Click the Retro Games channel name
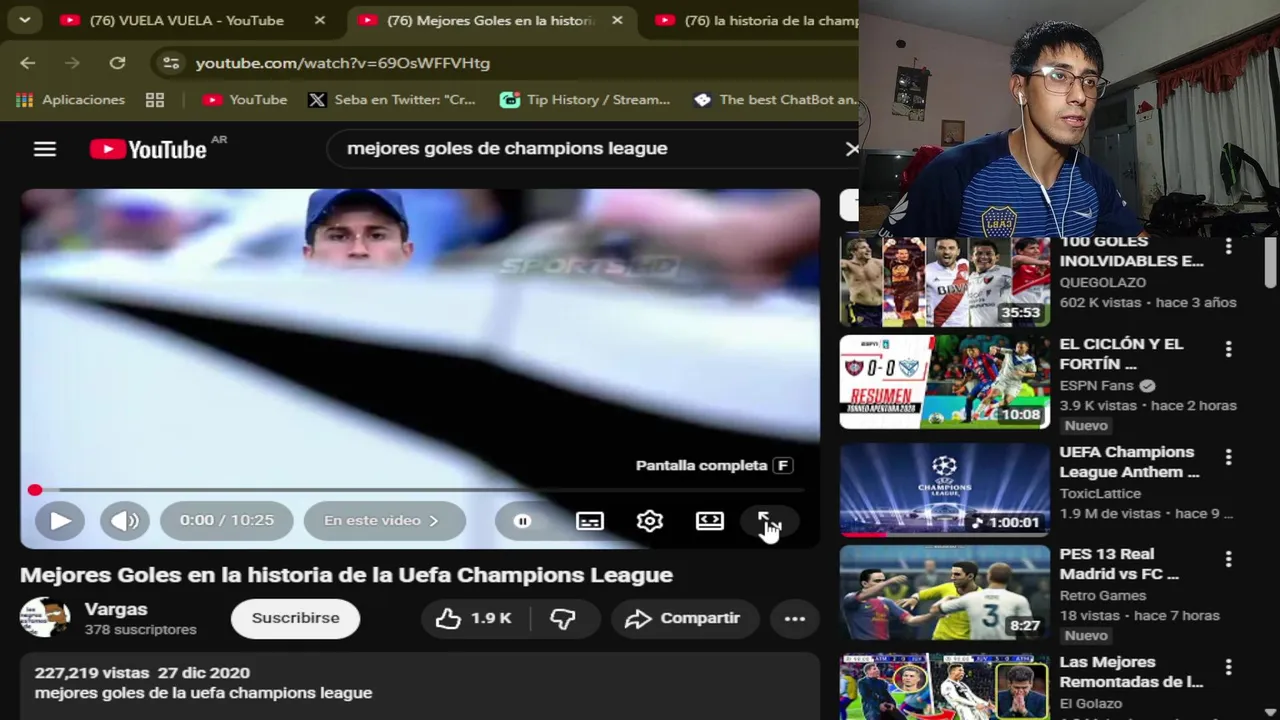The height and width of the screenshot is (720, 1280). pyautogui.click(x=1103, y=595)
